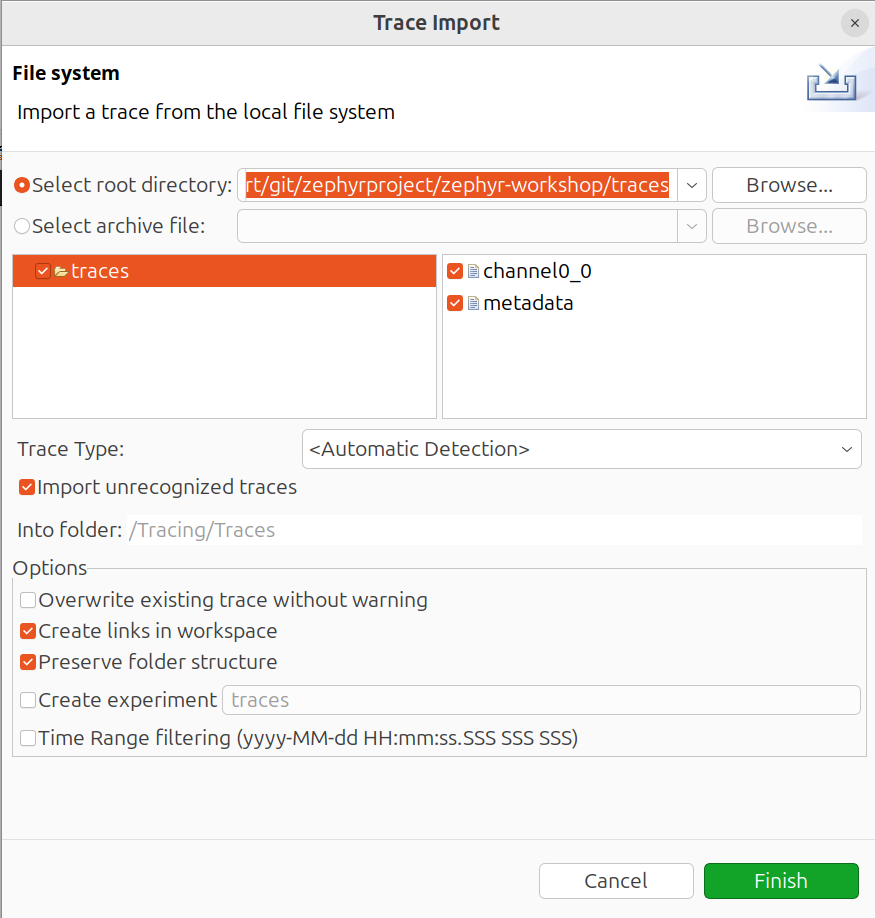Screen dimensions: 875x918
Task: Click the root directory path field
Action: [457, 185]
